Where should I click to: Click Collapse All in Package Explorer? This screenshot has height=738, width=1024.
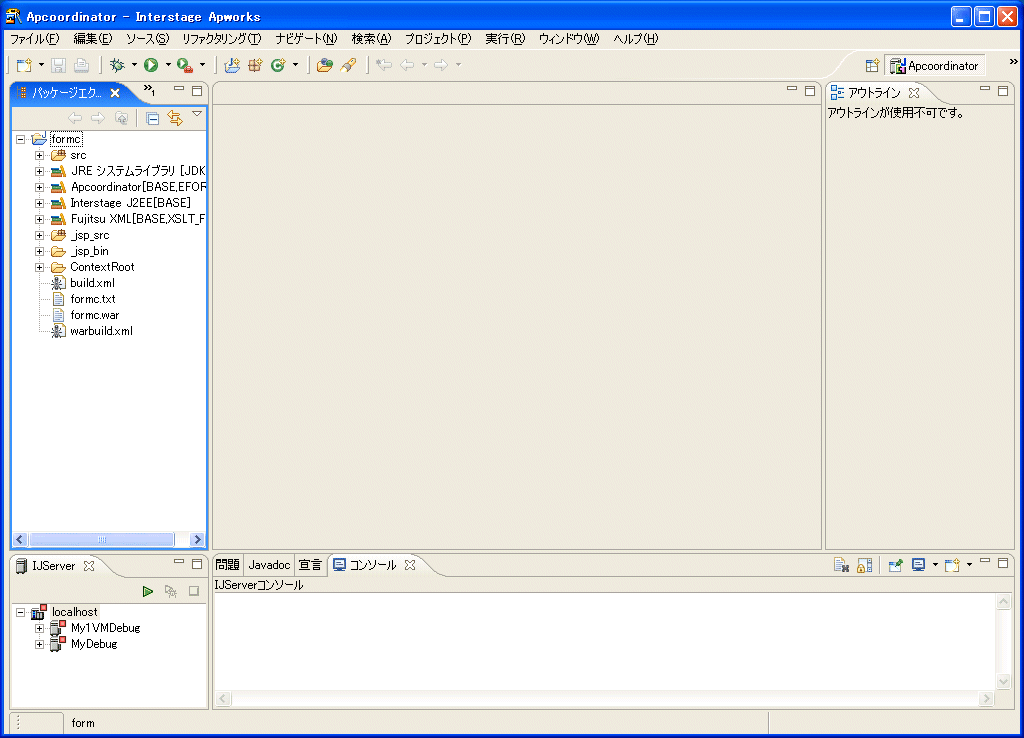pyautogui.click(x=152, y=118)
